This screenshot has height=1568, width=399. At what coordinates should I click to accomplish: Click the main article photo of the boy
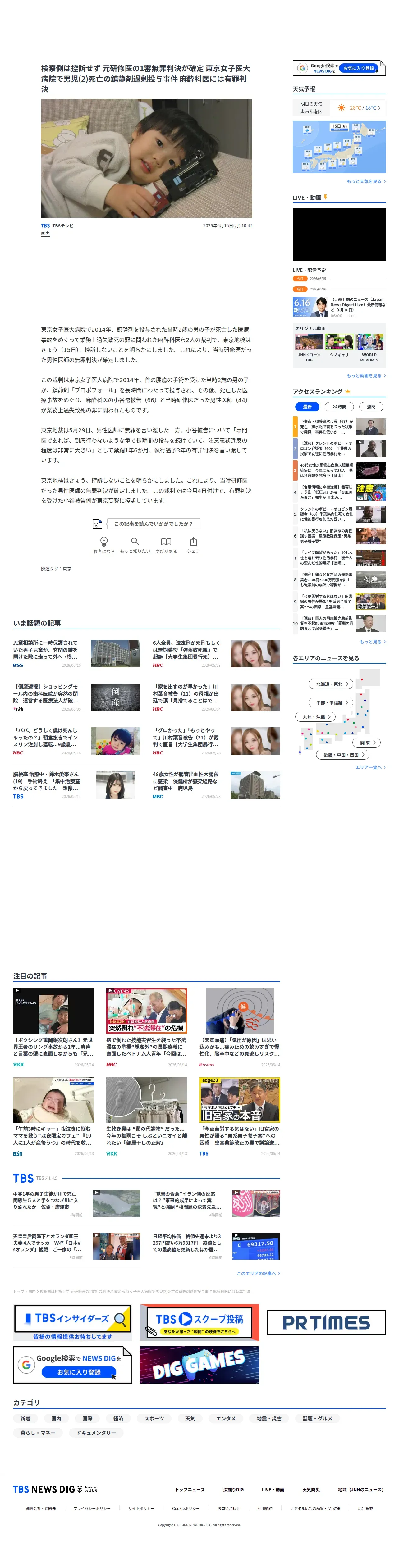point(146,158)
